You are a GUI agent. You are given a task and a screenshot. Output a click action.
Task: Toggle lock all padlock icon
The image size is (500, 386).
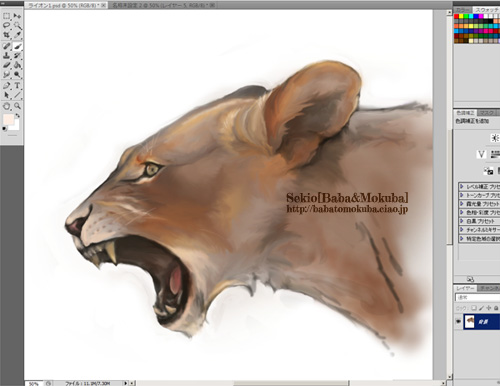point(496,308)
